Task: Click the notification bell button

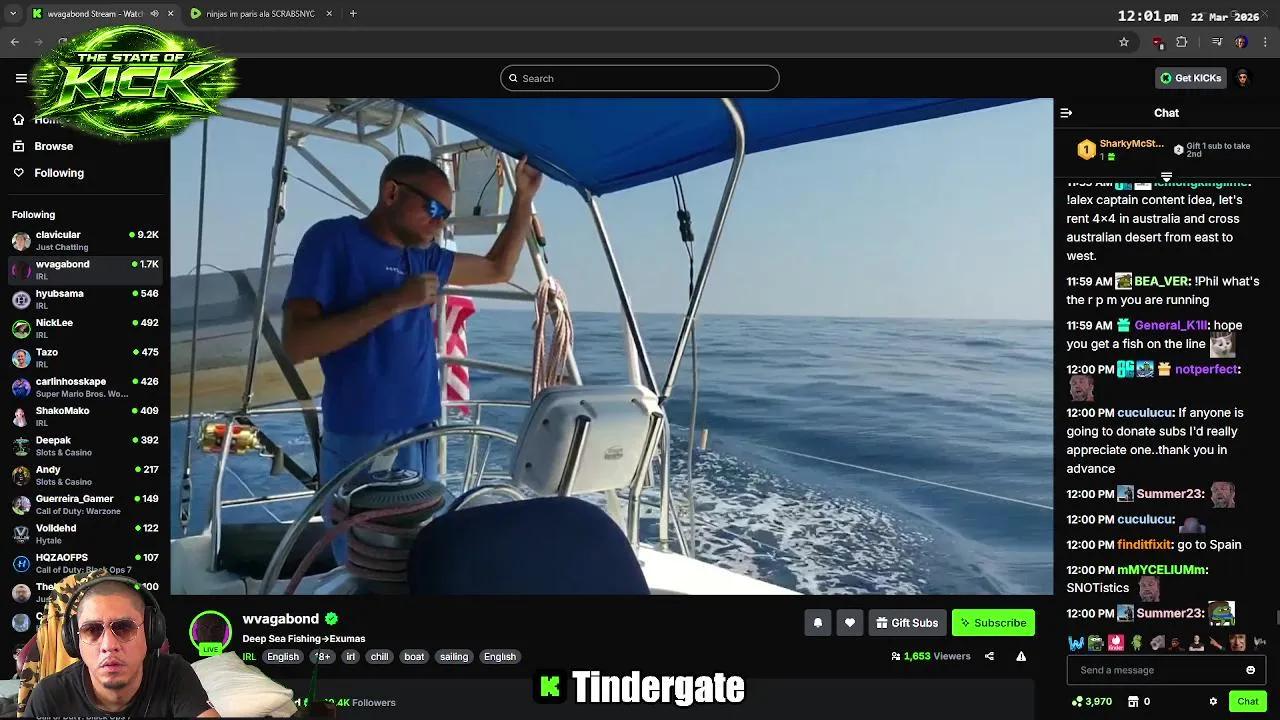Action: pos(818,623)
